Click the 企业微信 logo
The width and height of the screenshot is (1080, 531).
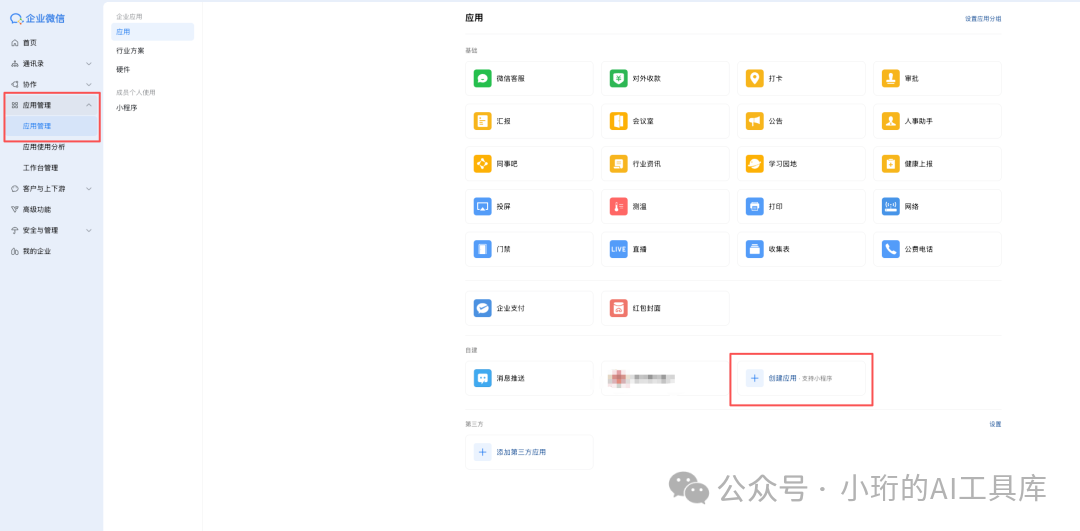(37, 19)
